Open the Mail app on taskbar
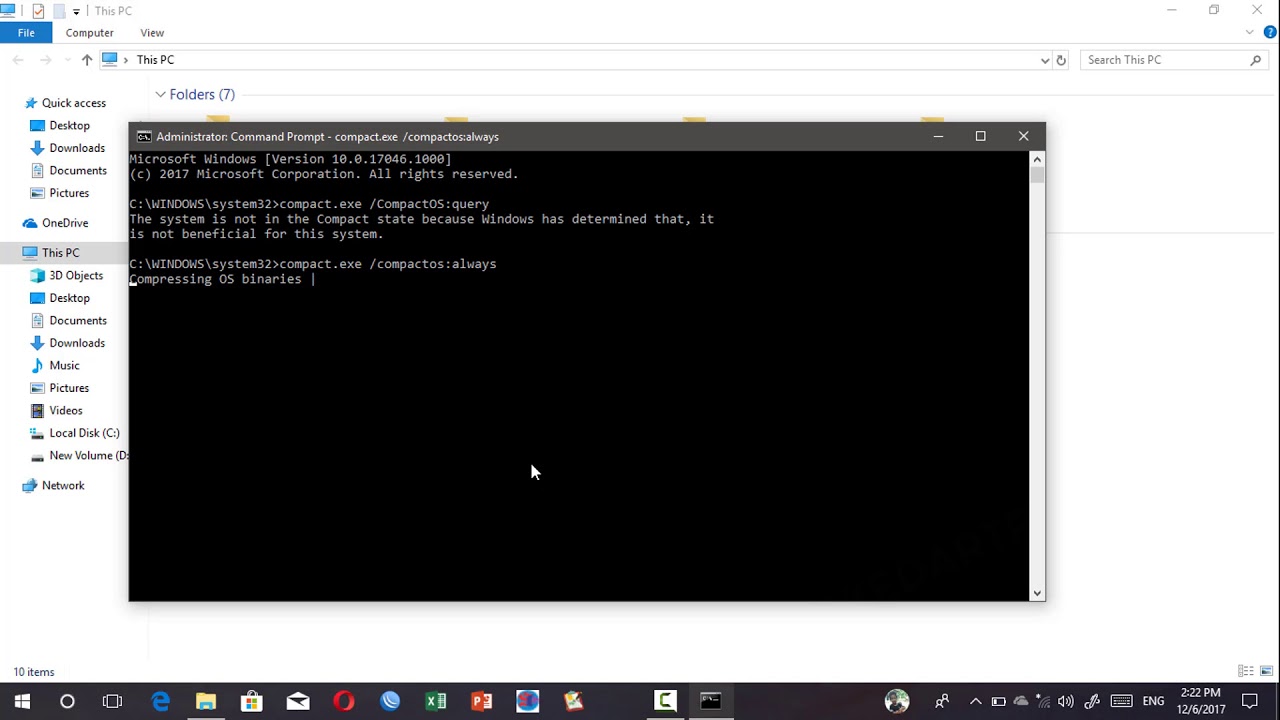The width and height of the screenshot is (1280, 720). click(x=298, y=701)
